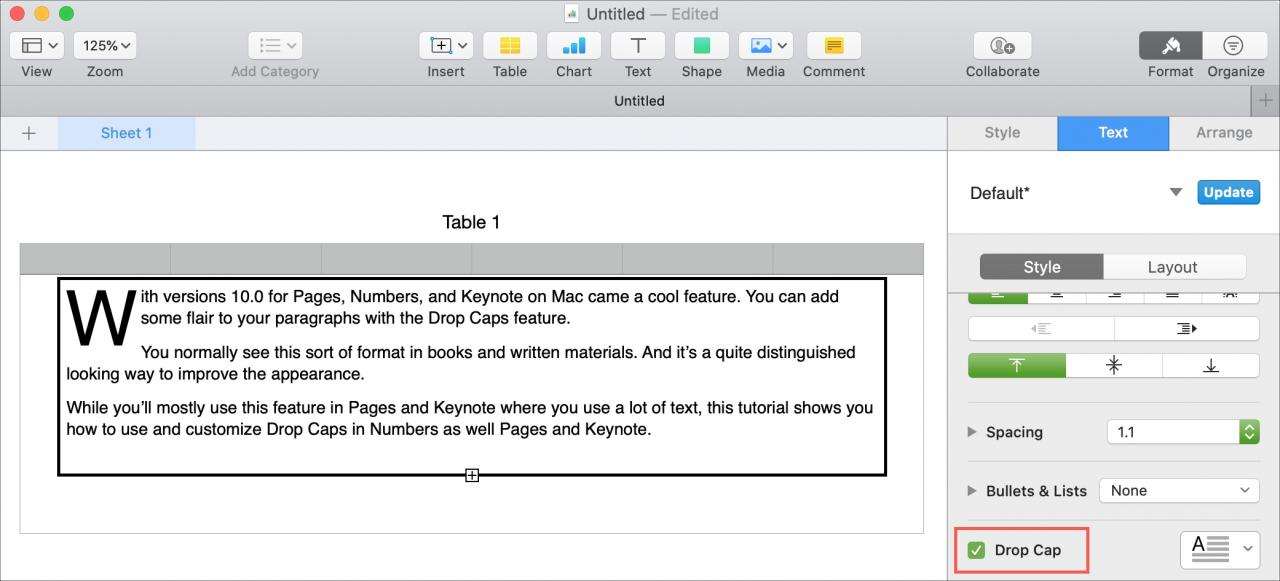Image resolution: width=1280 pixels, height=581 pixels.
Task: Open the Drop Cap style picker
Action: pyautogui.click(x=1220, y=548)
